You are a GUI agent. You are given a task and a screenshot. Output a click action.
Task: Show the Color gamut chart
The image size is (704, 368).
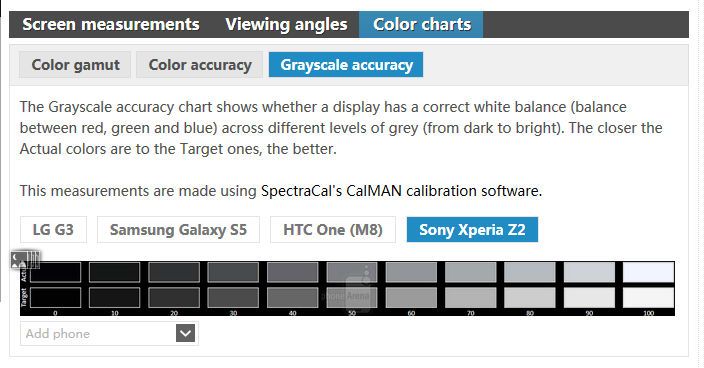tap(75, 65)
